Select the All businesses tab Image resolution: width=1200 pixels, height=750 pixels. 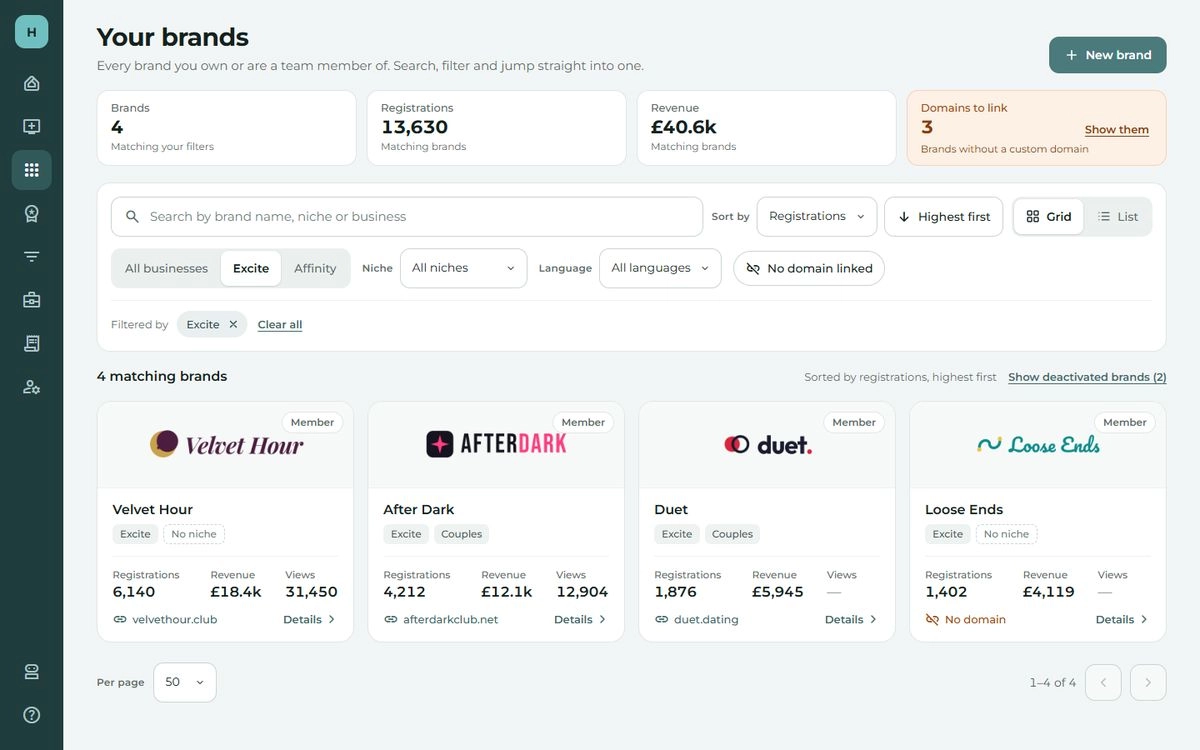(x=166, y=268)
